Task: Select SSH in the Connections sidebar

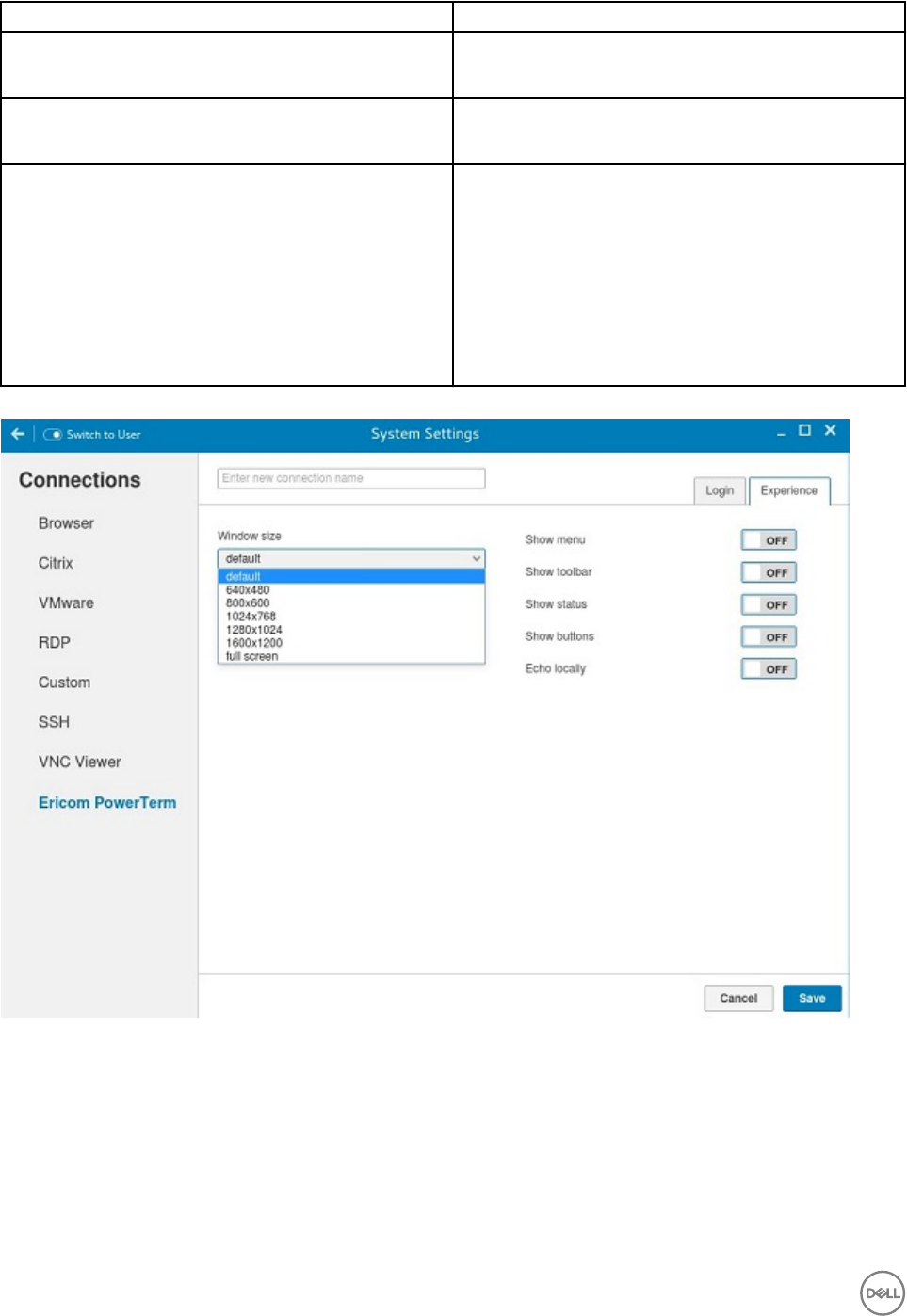Action: click(x=54, y=722)
